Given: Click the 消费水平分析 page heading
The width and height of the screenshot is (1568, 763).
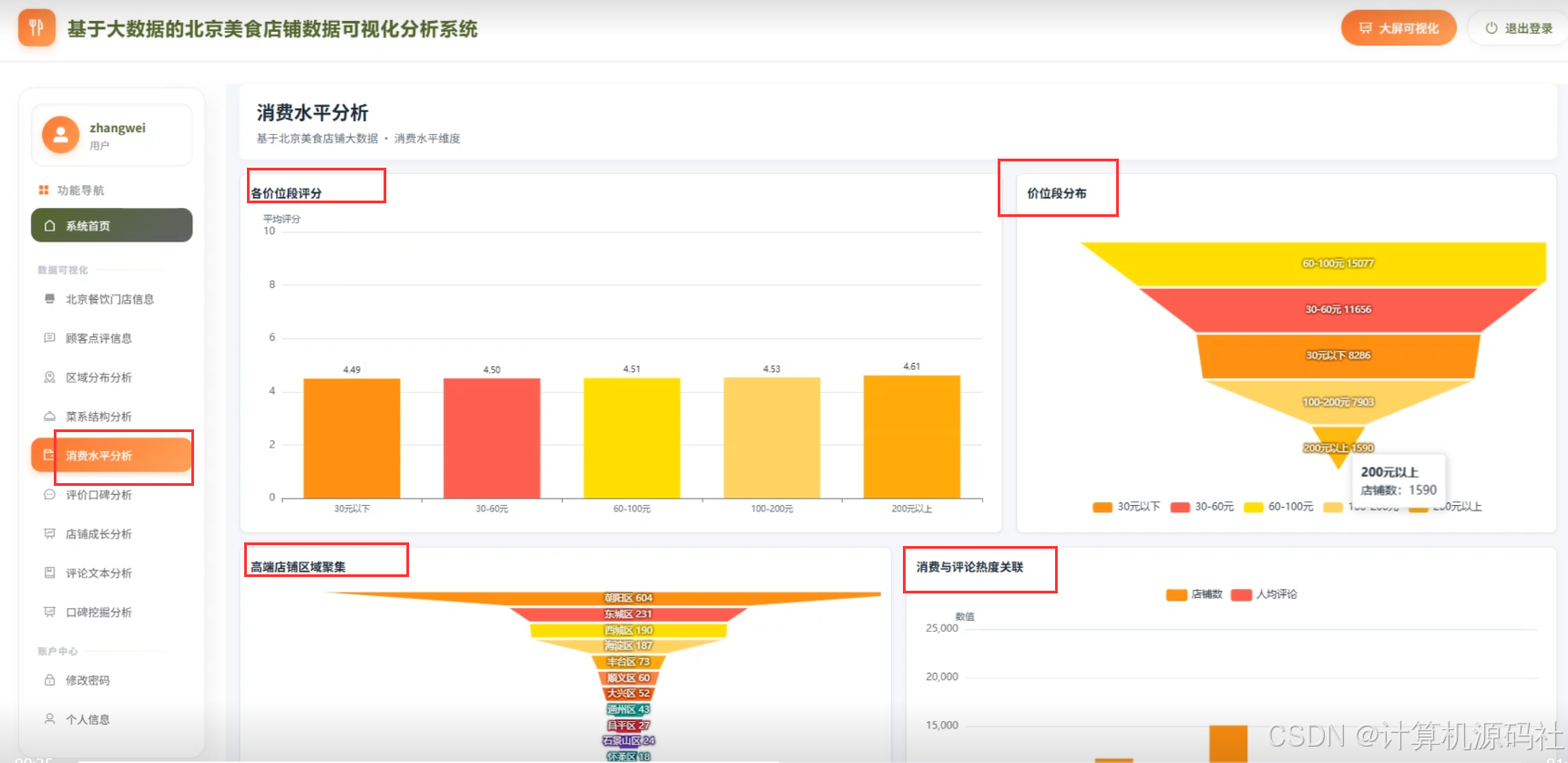Looking at the screenshot, I should [x=313, y=112].
